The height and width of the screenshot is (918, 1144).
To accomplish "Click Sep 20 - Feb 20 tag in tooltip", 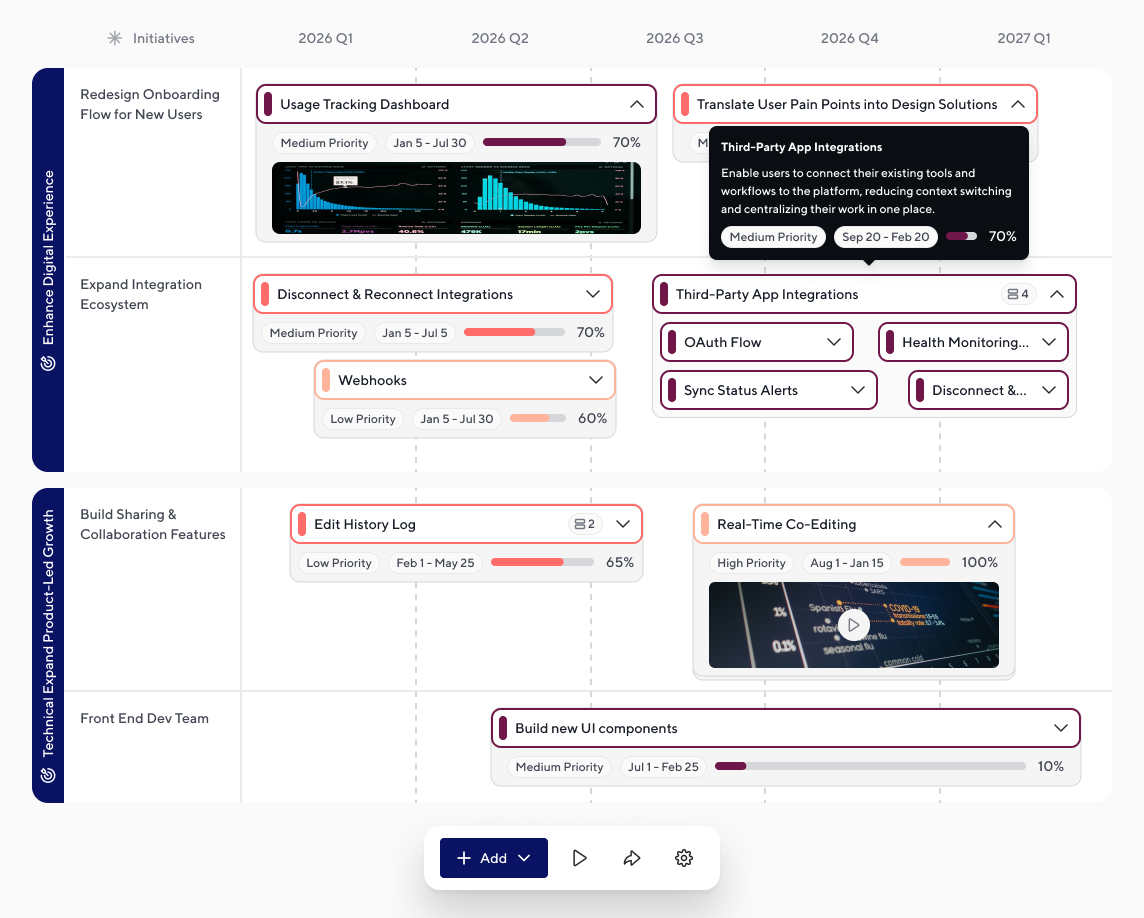I will point(886,236).
